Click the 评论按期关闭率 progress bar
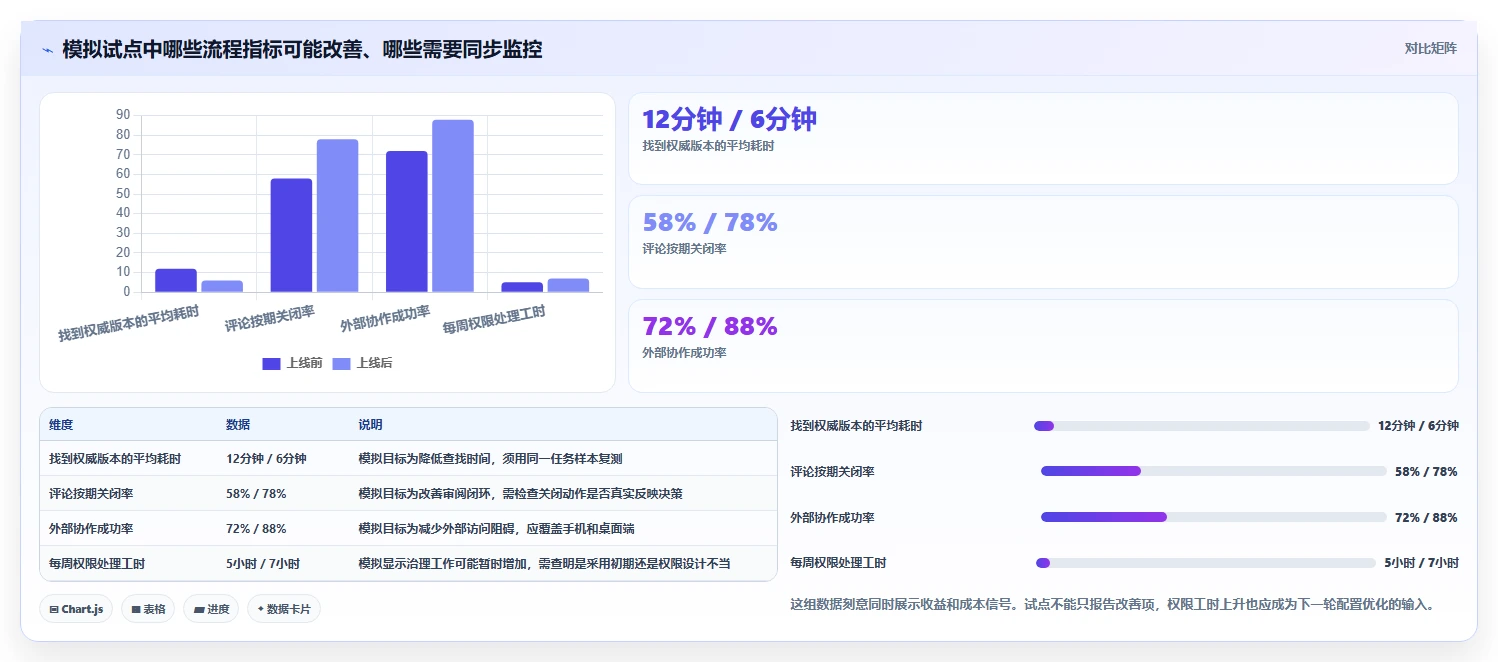 [1214, 471]
